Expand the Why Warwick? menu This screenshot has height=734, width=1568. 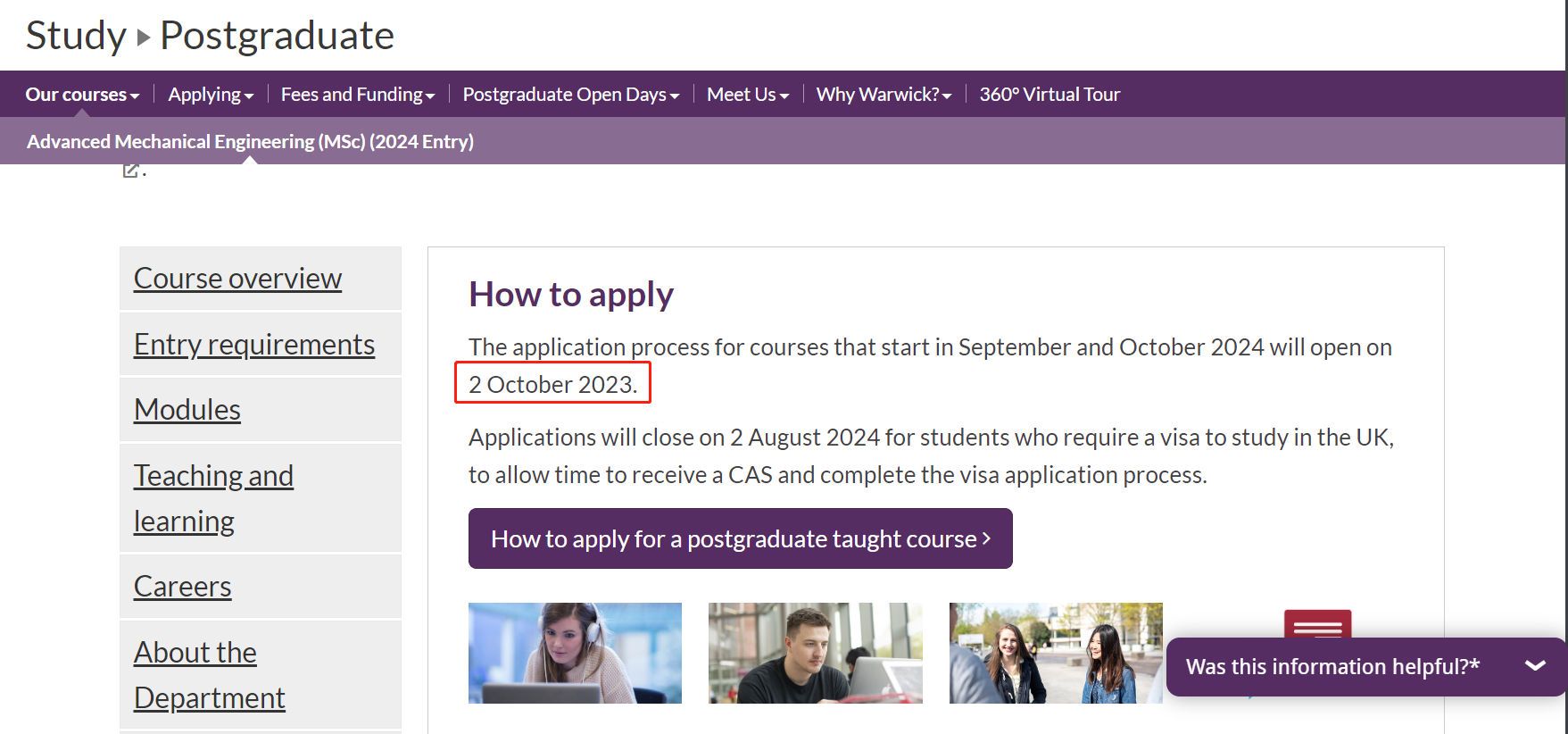[884, 95]
